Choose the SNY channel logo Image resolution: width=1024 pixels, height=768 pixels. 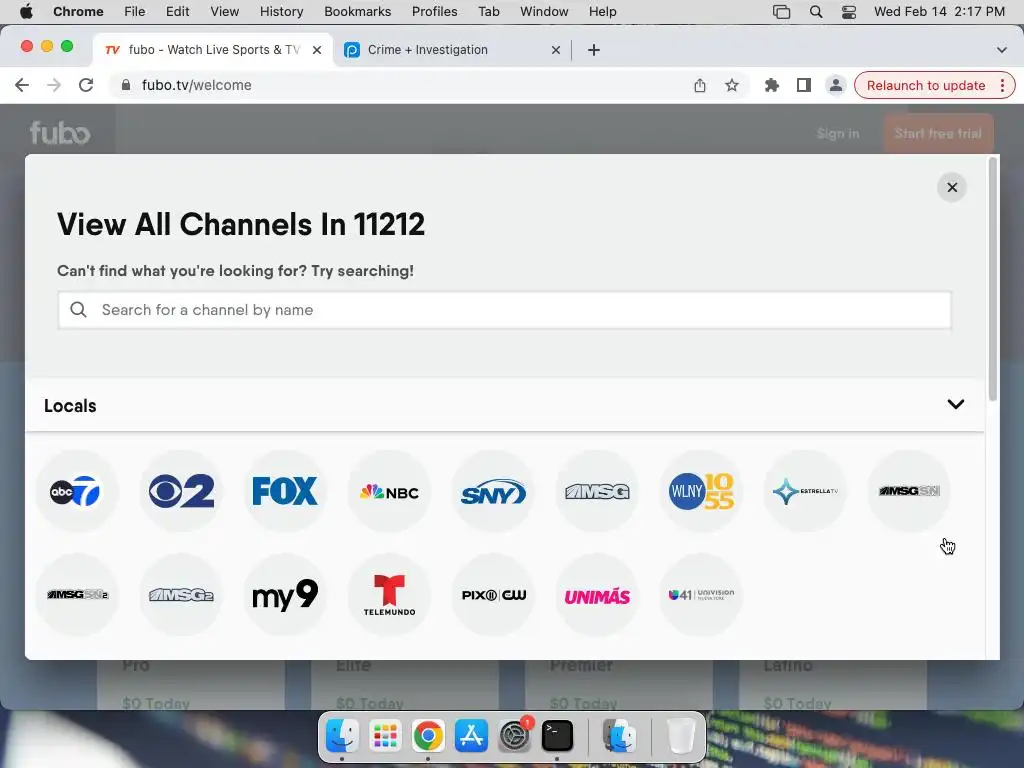[x=493, y=491]
